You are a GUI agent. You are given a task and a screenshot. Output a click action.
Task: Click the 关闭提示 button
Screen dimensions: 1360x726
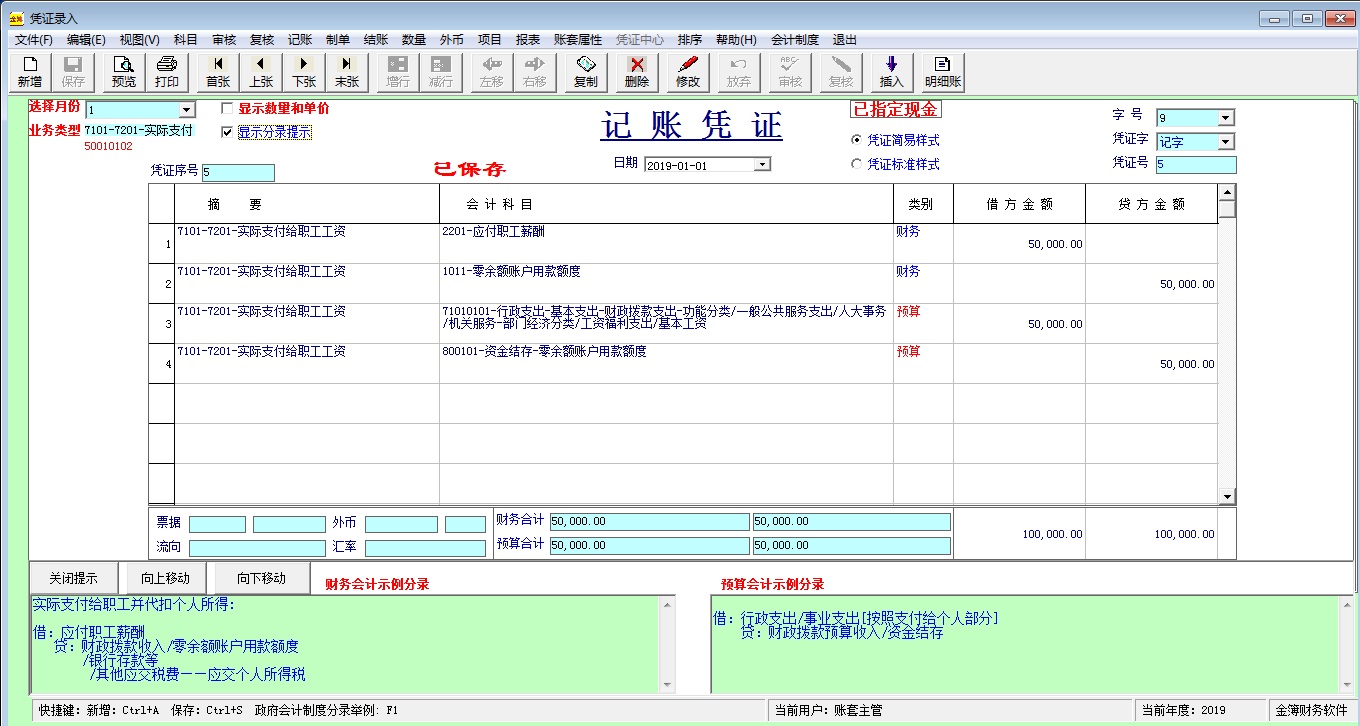click(74, 578)
